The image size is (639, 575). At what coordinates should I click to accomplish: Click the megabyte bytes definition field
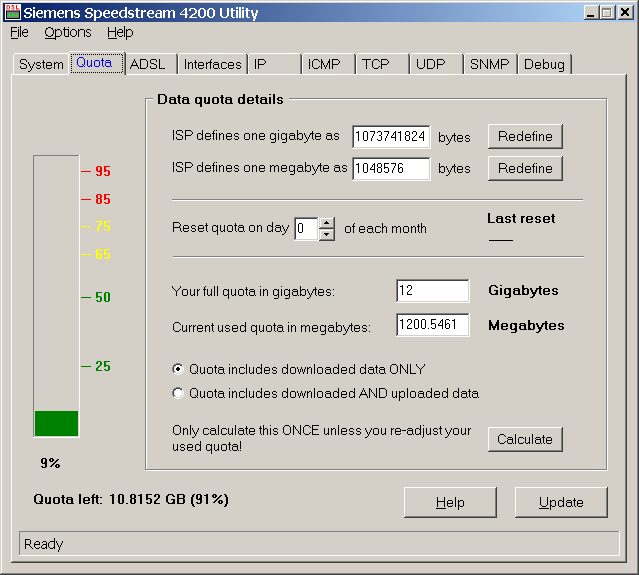point(391,169)
